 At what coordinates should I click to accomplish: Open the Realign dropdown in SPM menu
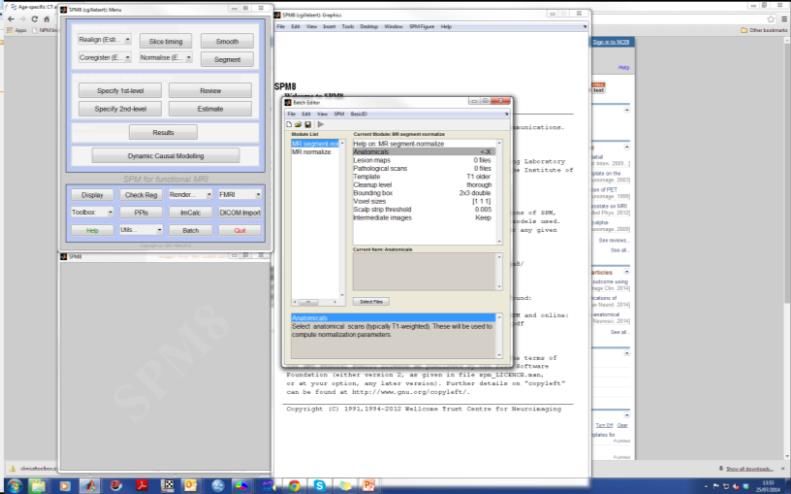tap(104, 39)
